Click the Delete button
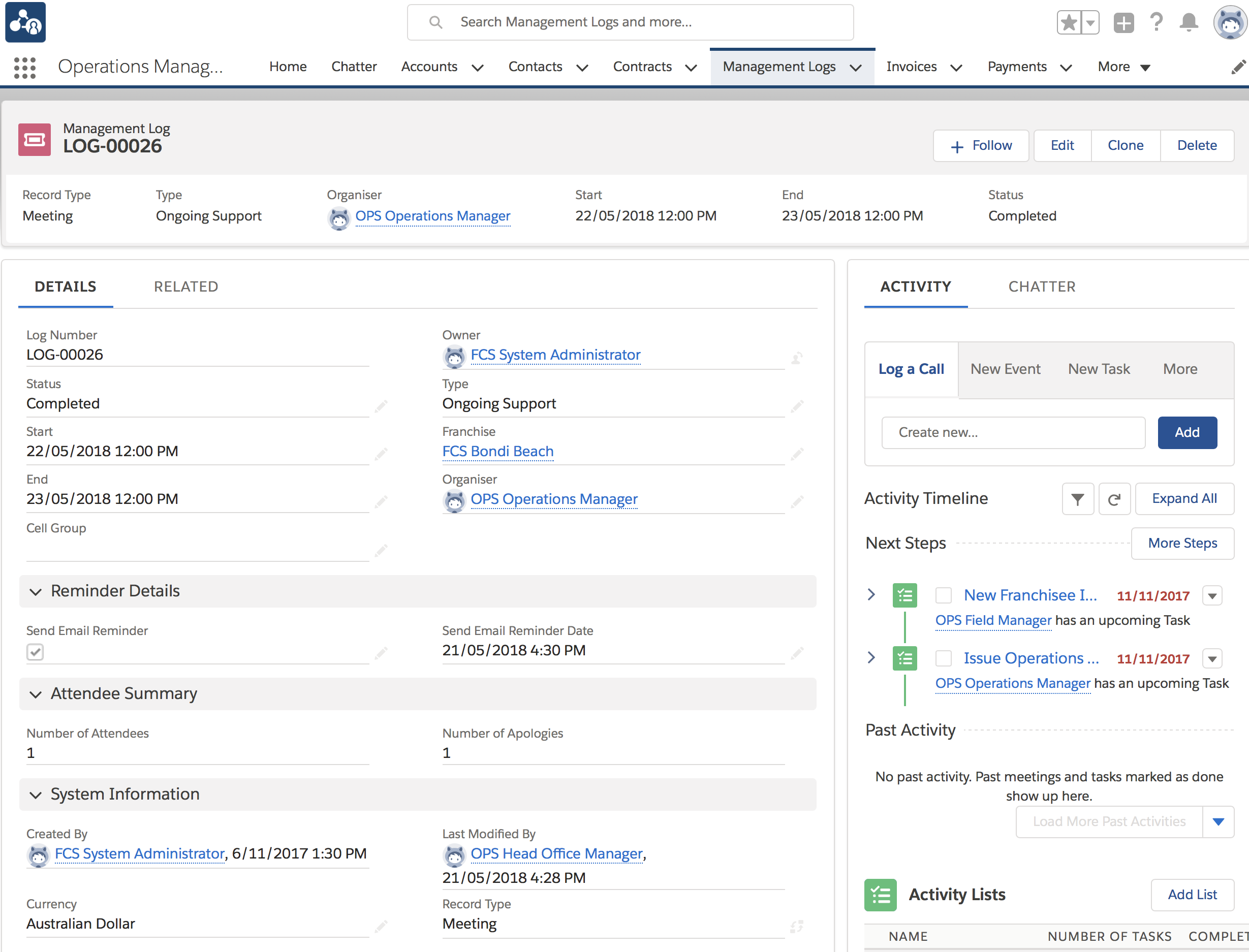The image size is (1249, 952). coord(1197,146)
